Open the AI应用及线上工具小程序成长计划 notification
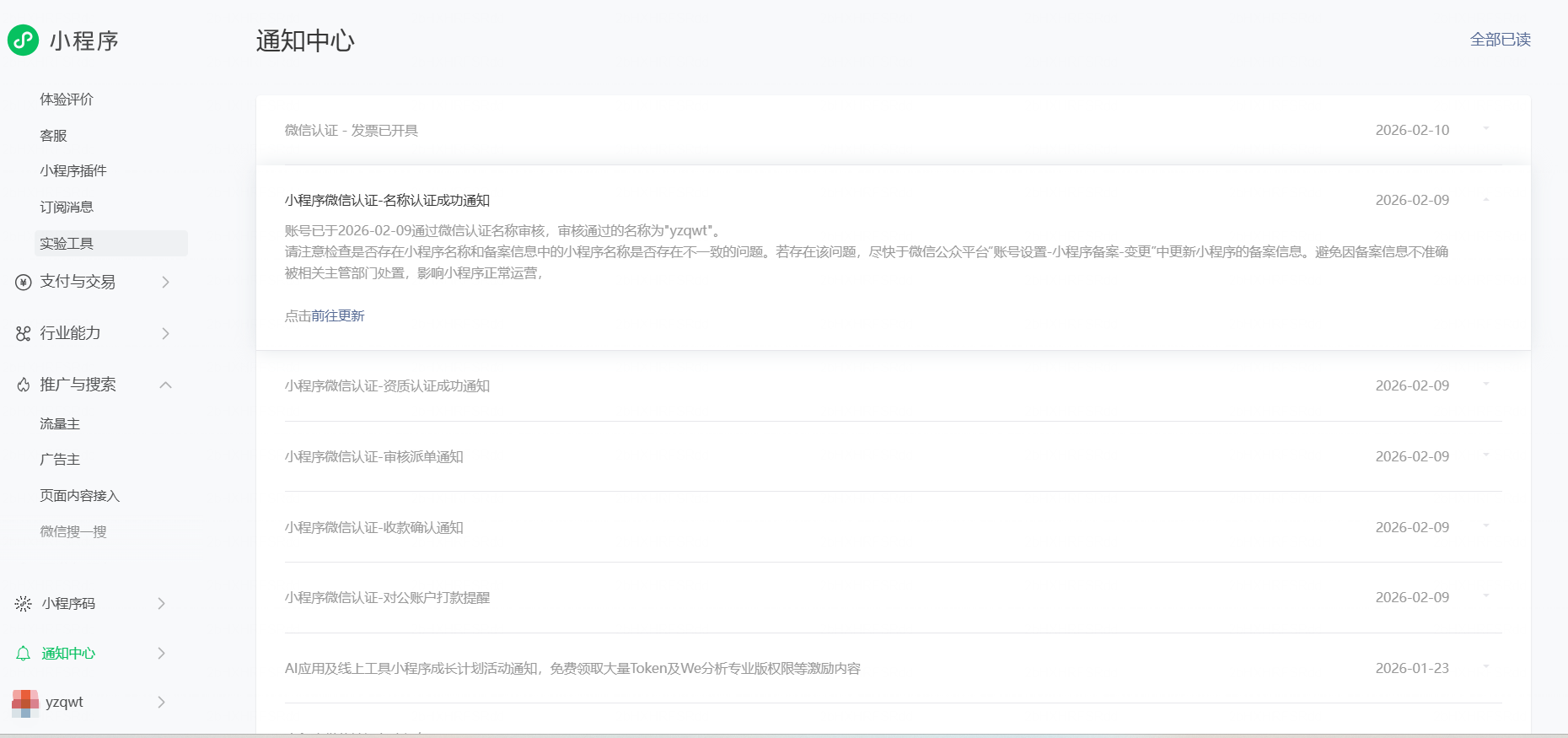 click(572, 669)
